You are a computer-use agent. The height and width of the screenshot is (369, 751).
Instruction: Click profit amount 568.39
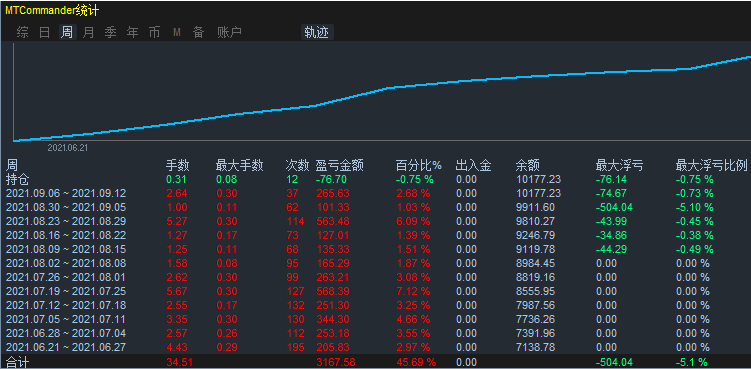(x=332, y=291)
